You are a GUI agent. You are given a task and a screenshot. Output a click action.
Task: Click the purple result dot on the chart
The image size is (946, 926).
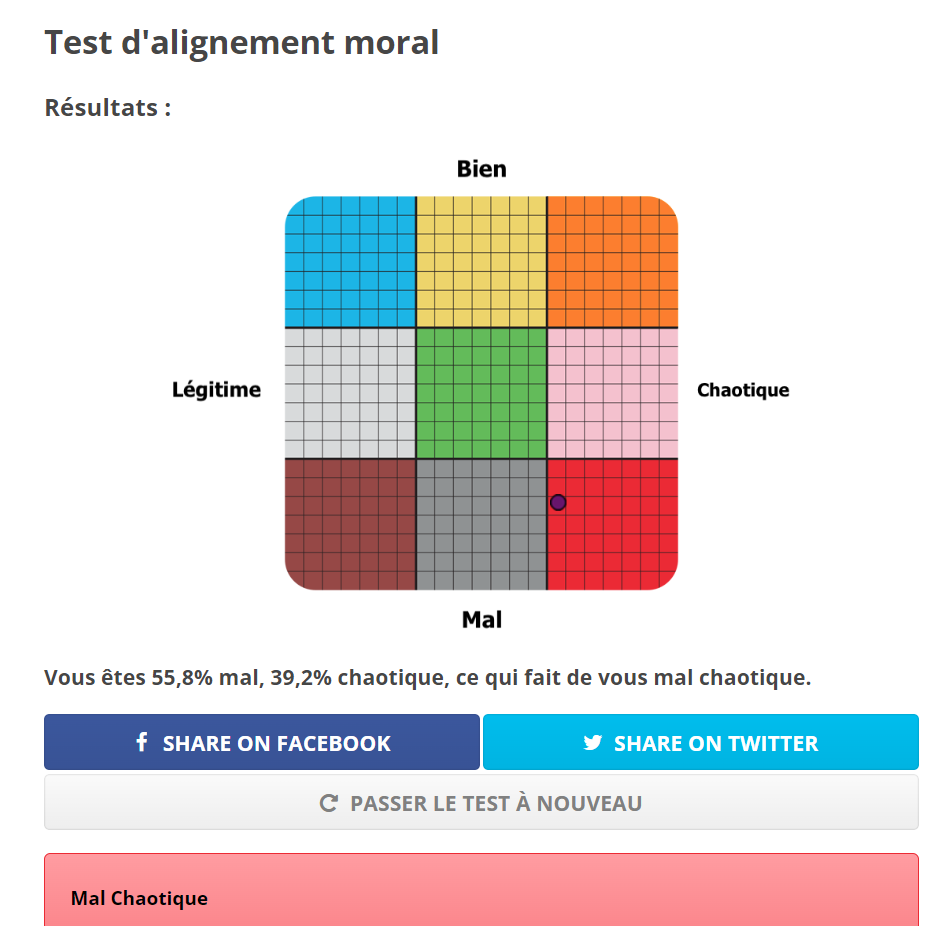558,502
